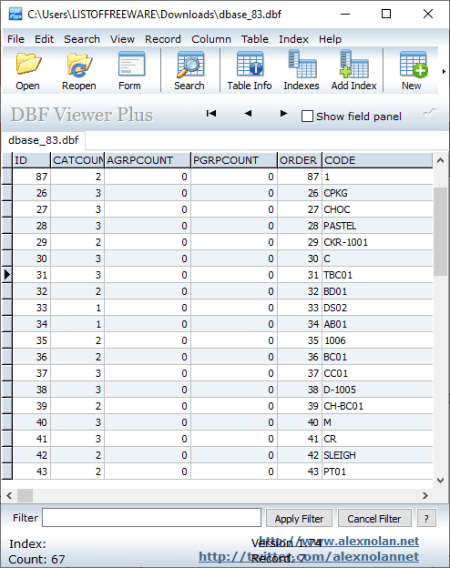The width and height of the screenshot is (450, 568).
Task: Open the File menu
Action: tap(16, 39)
